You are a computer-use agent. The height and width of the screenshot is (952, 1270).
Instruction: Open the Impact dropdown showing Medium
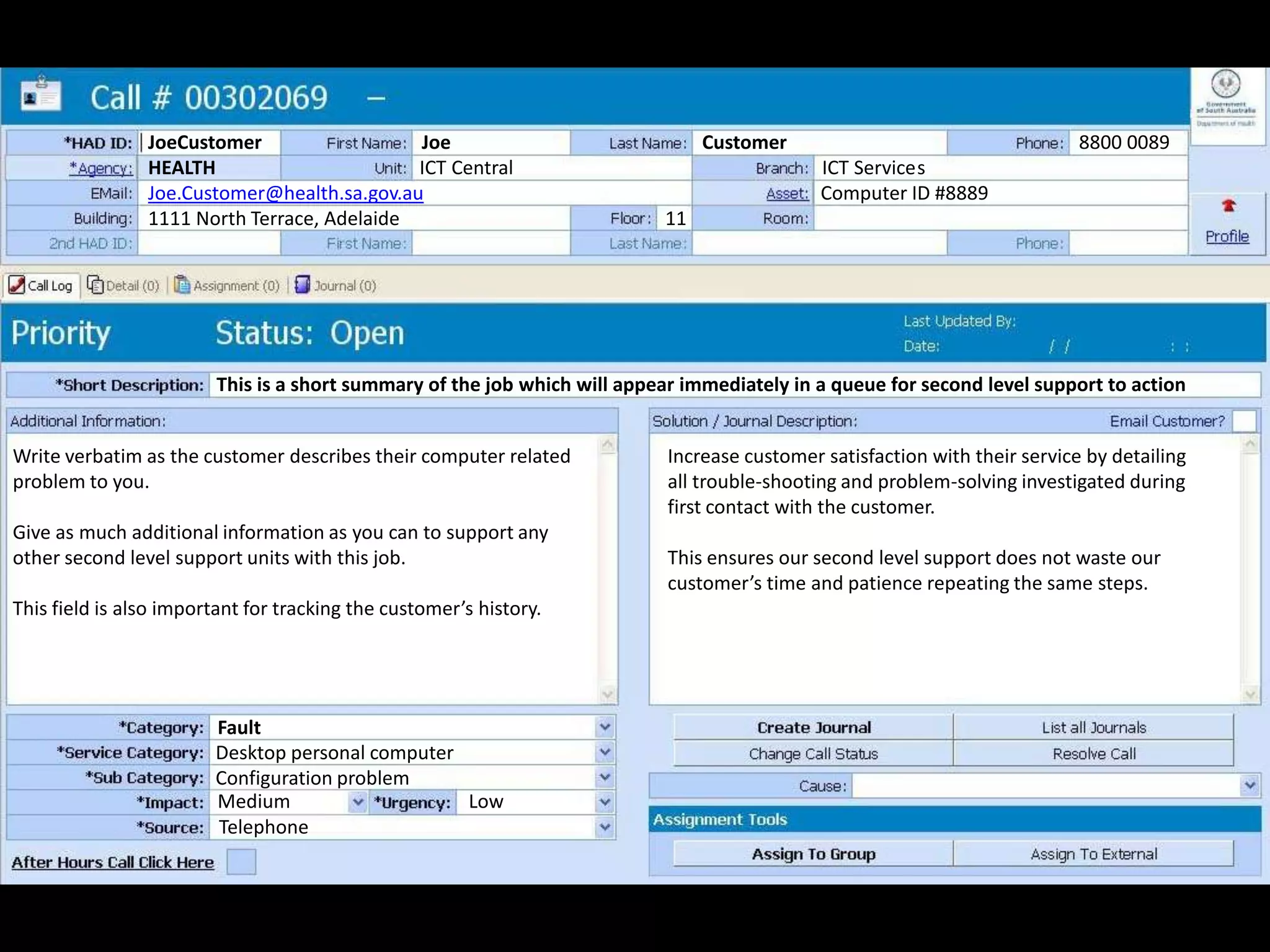click(x=358, y=802)
